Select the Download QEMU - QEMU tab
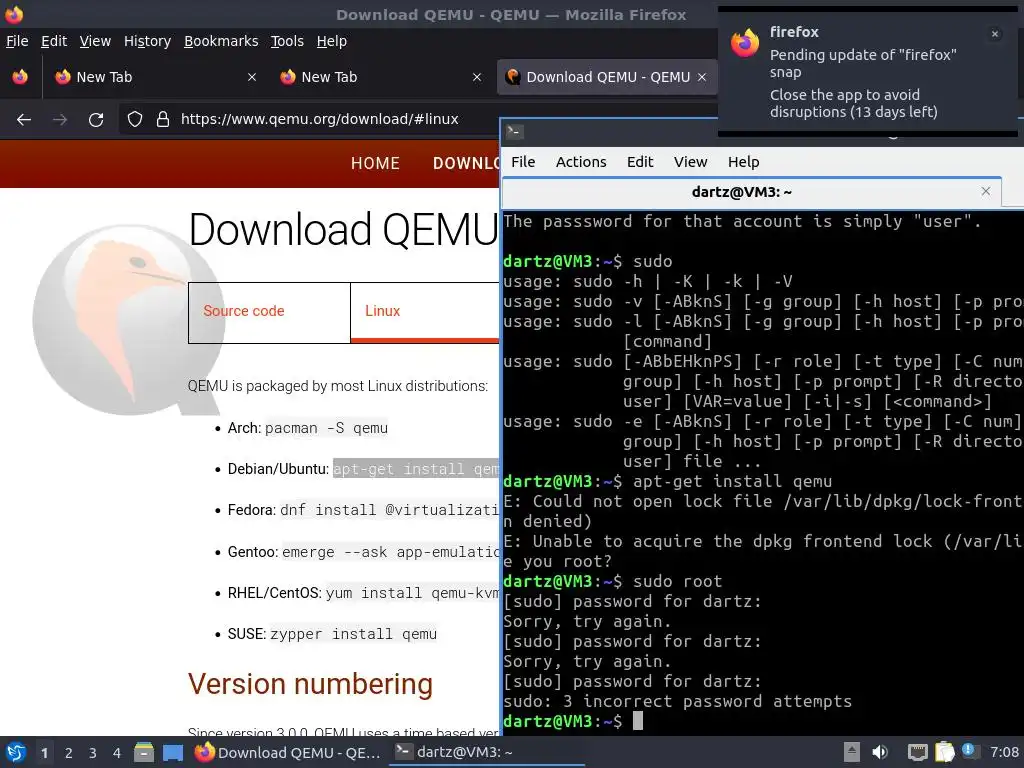Viewport: 1024px width, 768px height. click(x=607, y=77)
